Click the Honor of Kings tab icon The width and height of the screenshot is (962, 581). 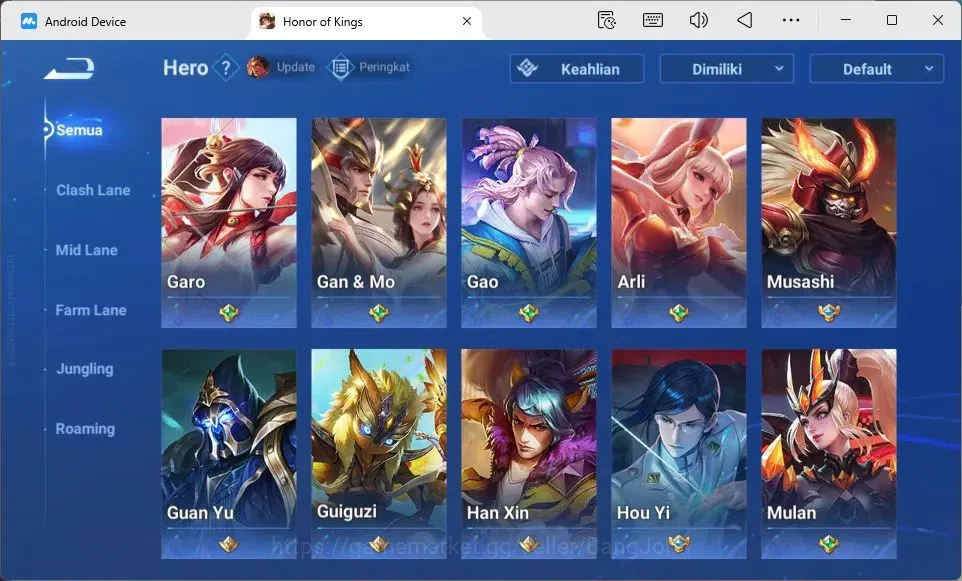tap(267, 21)
